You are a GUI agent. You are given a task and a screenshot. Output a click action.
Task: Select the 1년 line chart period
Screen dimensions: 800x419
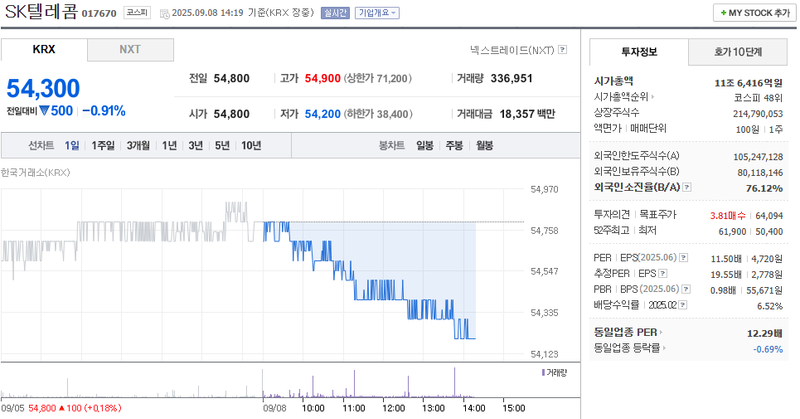[169, 145]
